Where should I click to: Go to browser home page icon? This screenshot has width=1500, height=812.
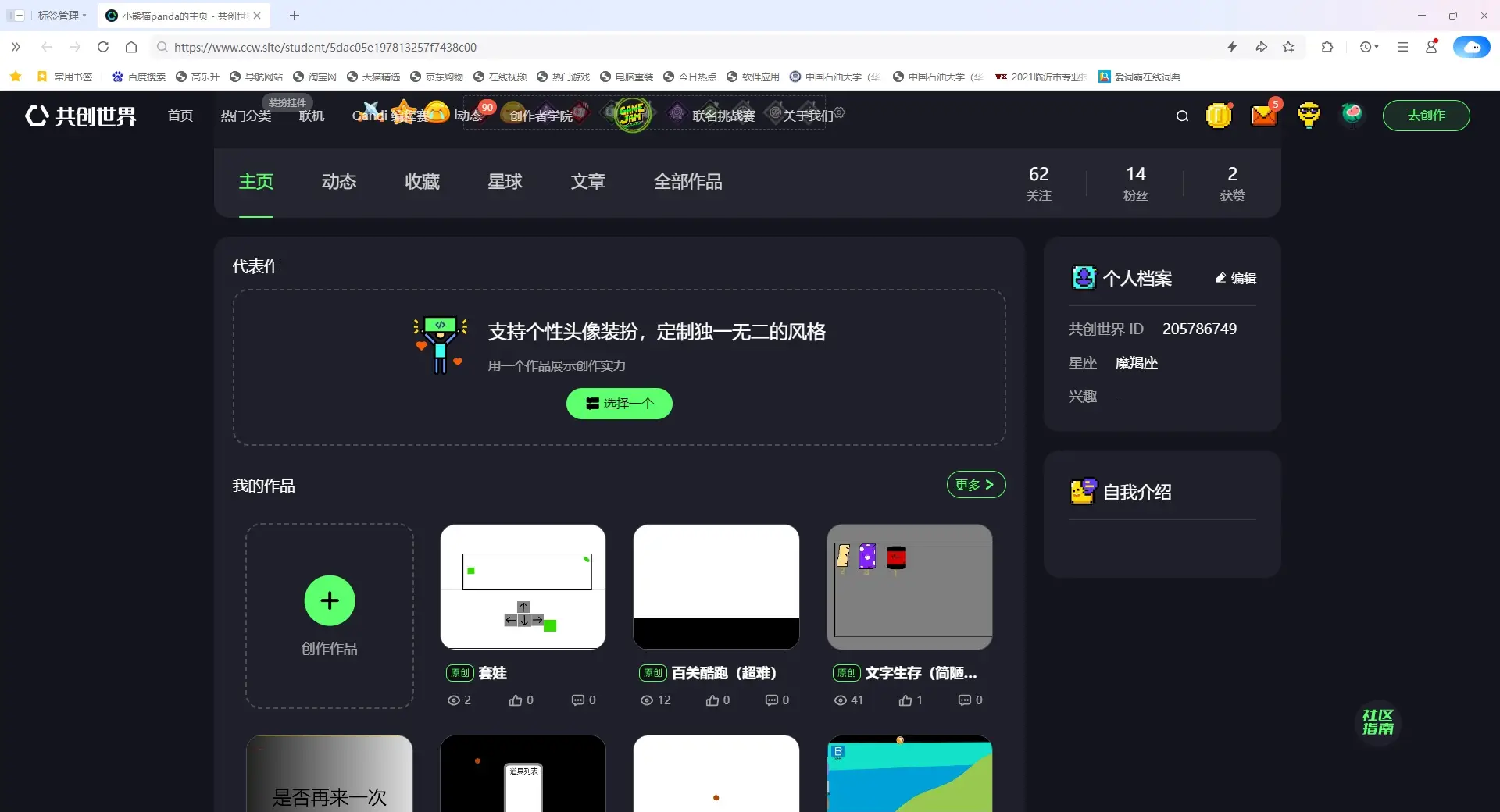(131, 47)
